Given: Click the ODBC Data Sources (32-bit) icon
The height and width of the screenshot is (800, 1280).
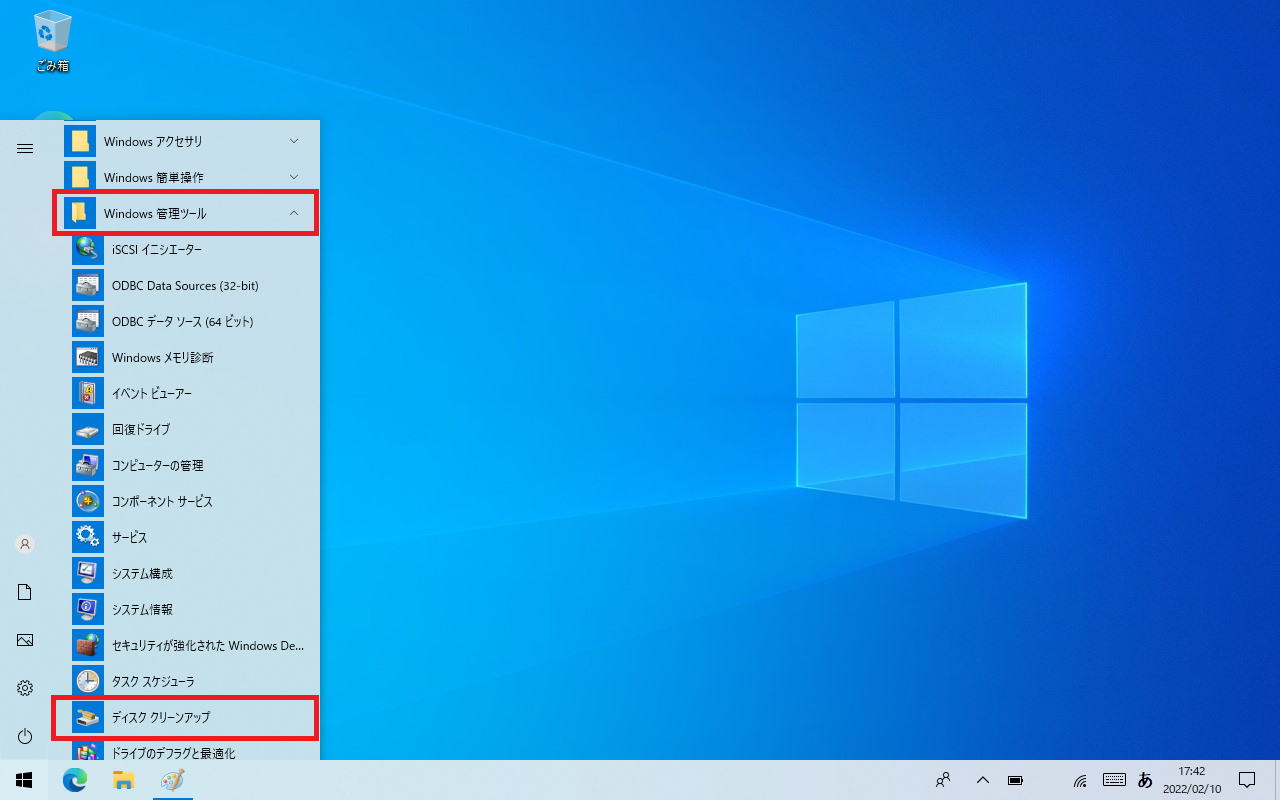Looking at the screenshot, I should click(x=88, y=285).
